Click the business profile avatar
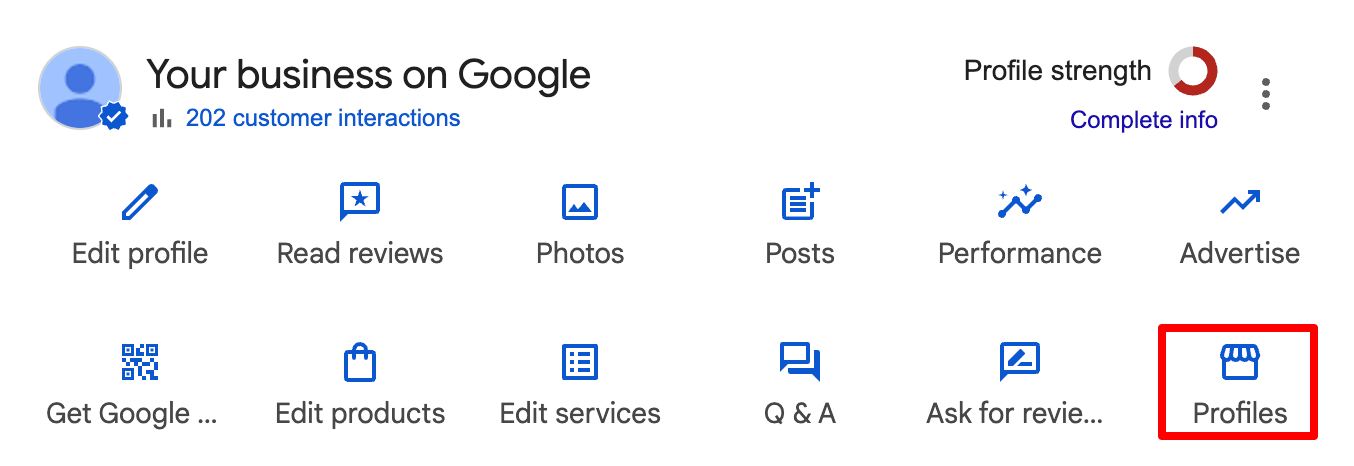The height and width of the screenshot is (466, 1354). pyautogui.click(x=80, y=88)
